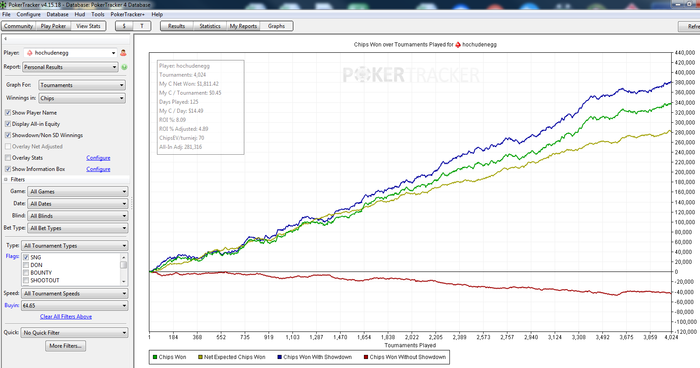700x368 pixels.
Task: Open the Database menu
Action: 58,14
